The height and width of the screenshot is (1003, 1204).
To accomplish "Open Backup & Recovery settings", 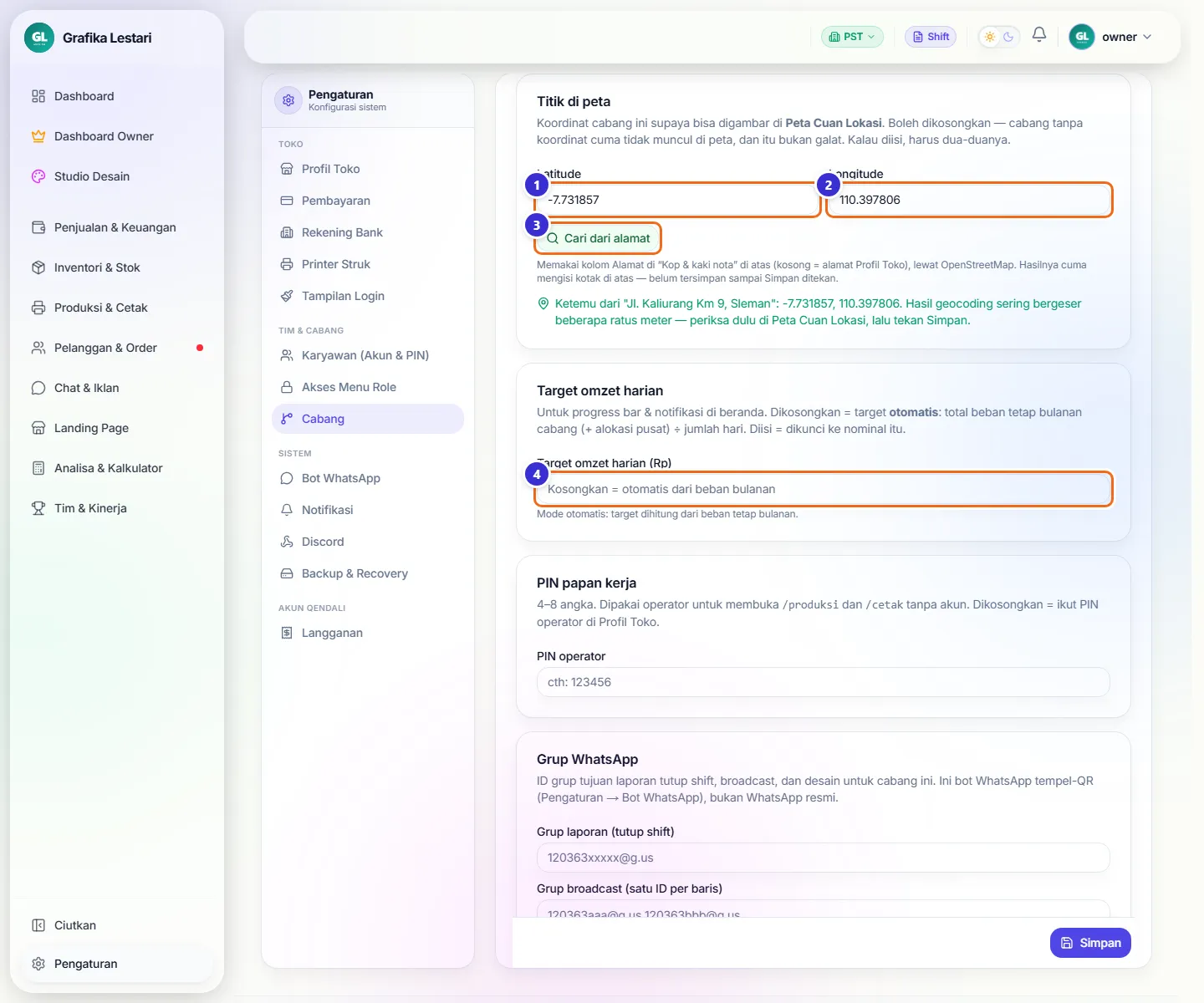I will (368, 573).
